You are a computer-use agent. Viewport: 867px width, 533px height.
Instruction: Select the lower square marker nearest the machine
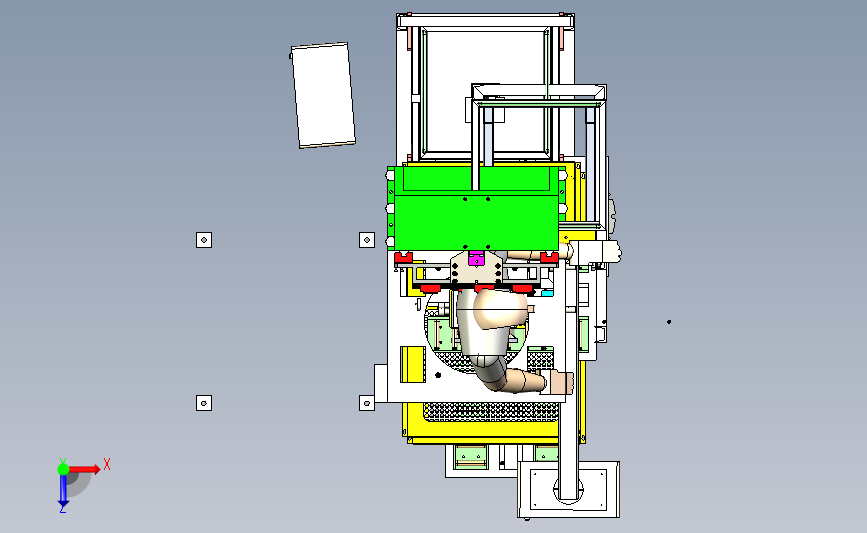[367, 403]
